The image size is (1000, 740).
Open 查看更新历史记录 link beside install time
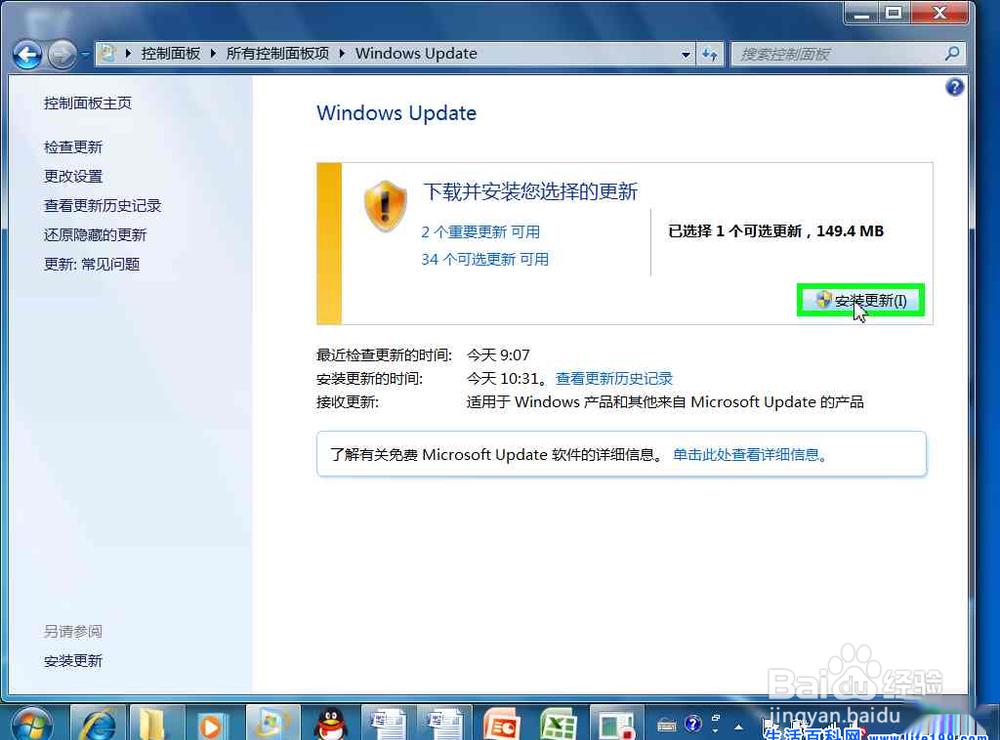[x=614, y=378]
